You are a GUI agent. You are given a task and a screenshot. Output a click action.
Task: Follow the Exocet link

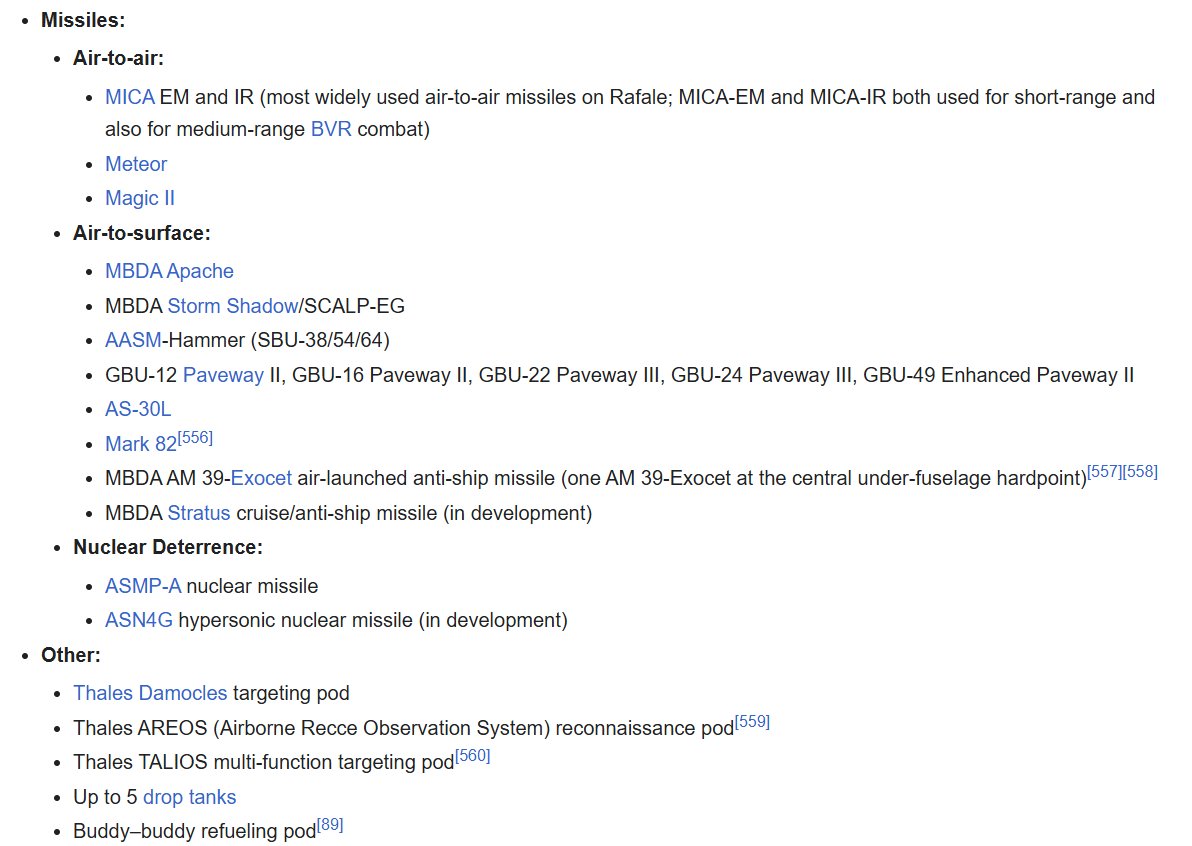pos(262,479)
